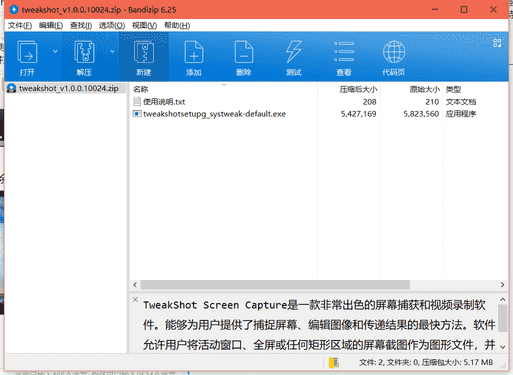Viewport: 513px width, 375px height.
Task: Click the yellow archive icon in the status bar
Action: 334,363
